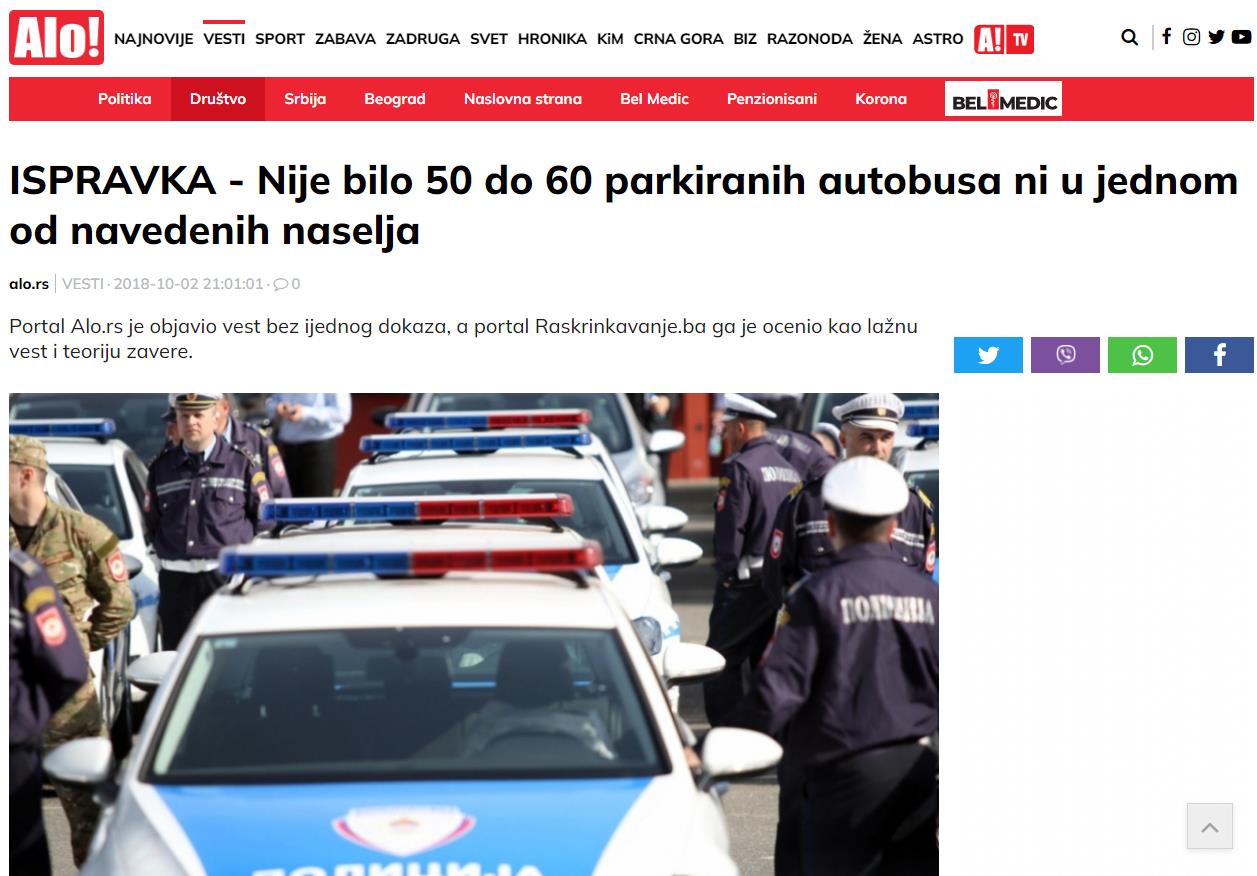Image resolution: width=1257 pixels, height=876 pixels.
Task: Open the Twitter header icon
Action: point(1216,37)
